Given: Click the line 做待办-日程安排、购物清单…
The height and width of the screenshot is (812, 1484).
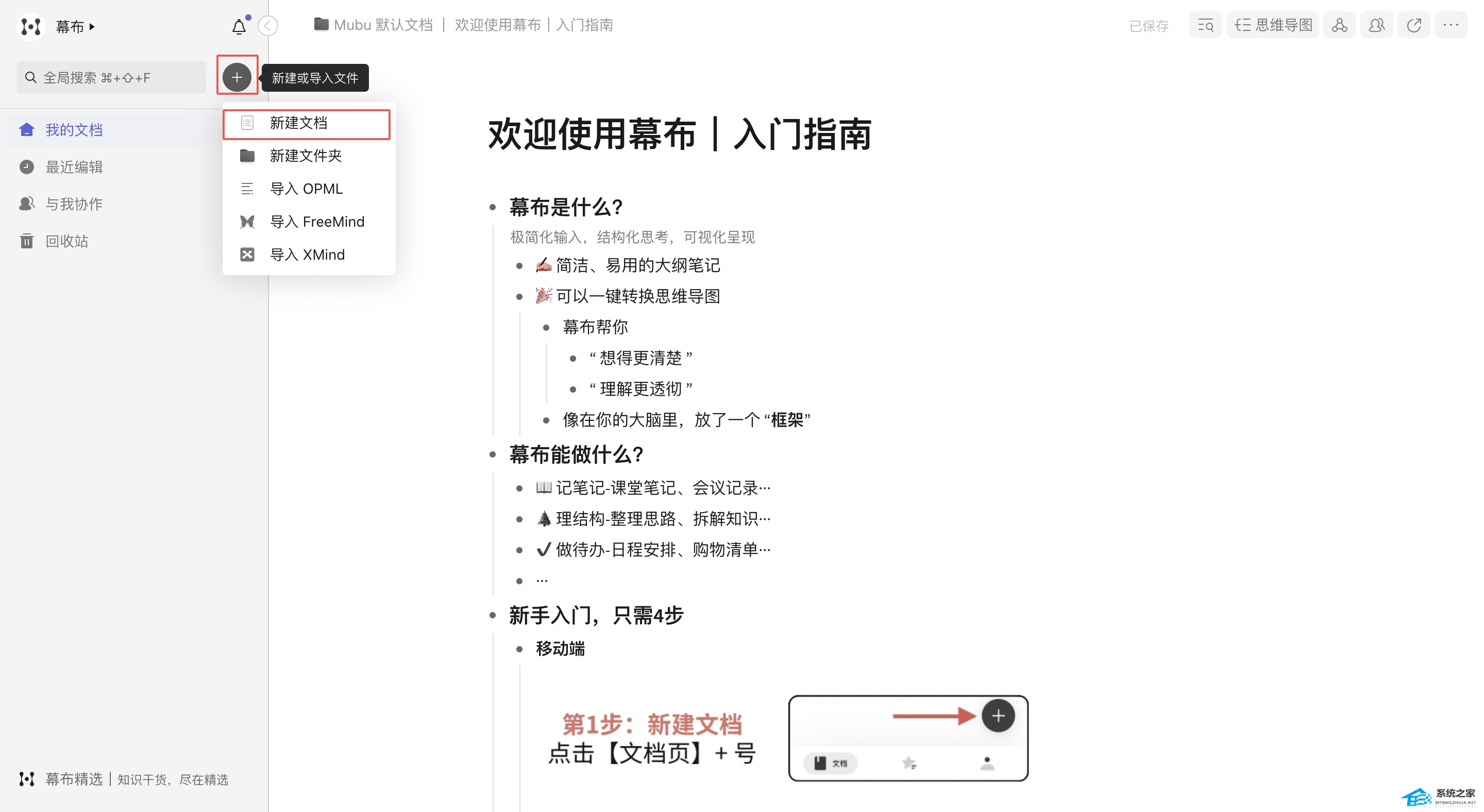Looking at the screenshot, I should 653,550.
